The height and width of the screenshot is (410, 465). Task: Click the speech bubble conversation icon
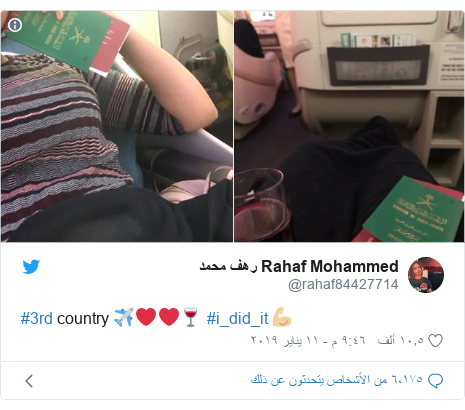click(x=435, y=380)
